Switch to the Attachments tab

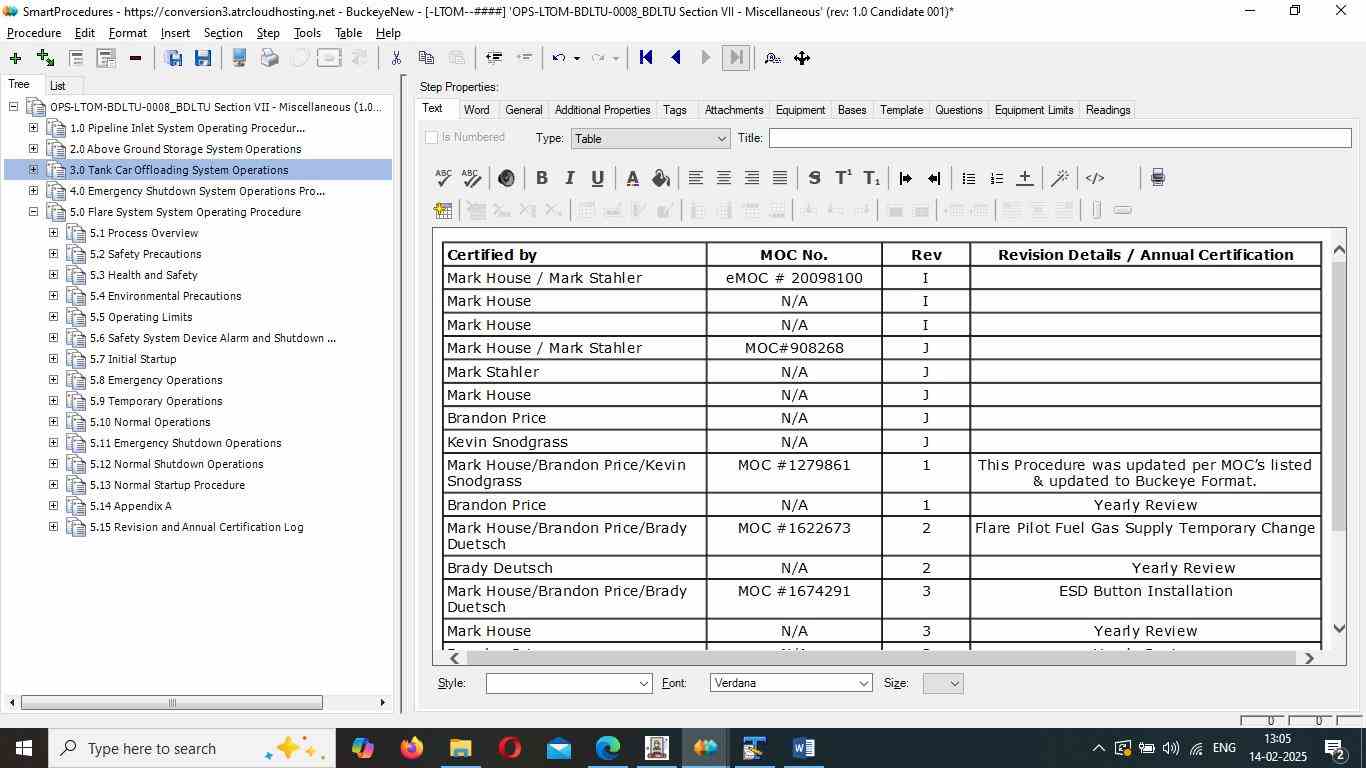734,110
